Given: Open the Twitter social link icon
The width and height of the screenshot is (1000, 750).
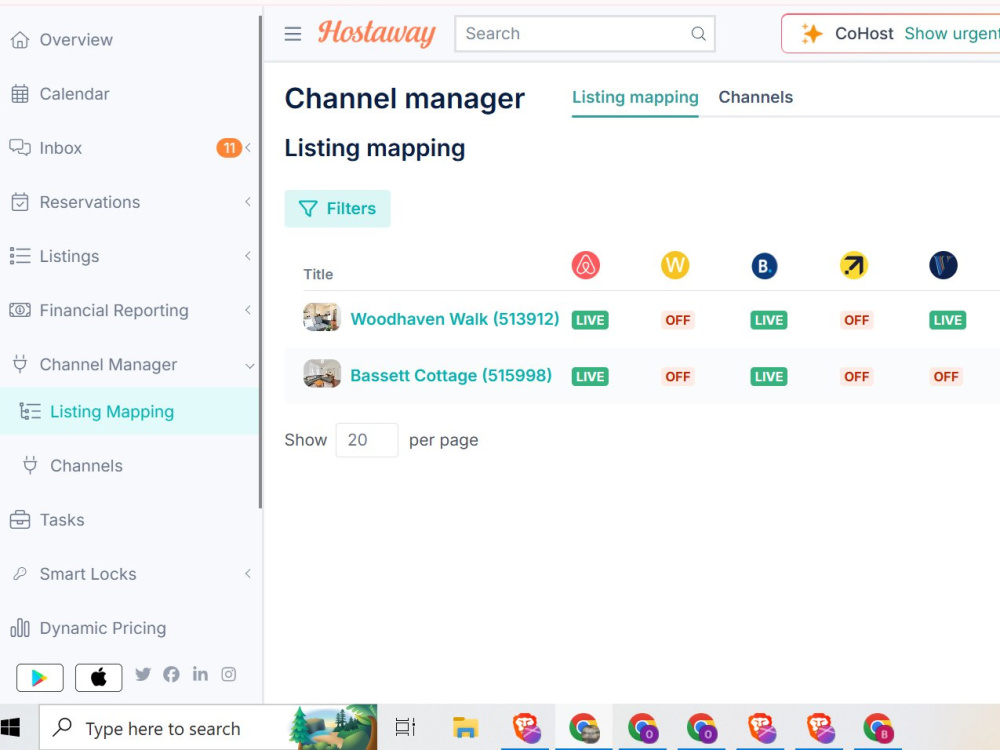Looking at the screenshot, I should tap(143, 674).
